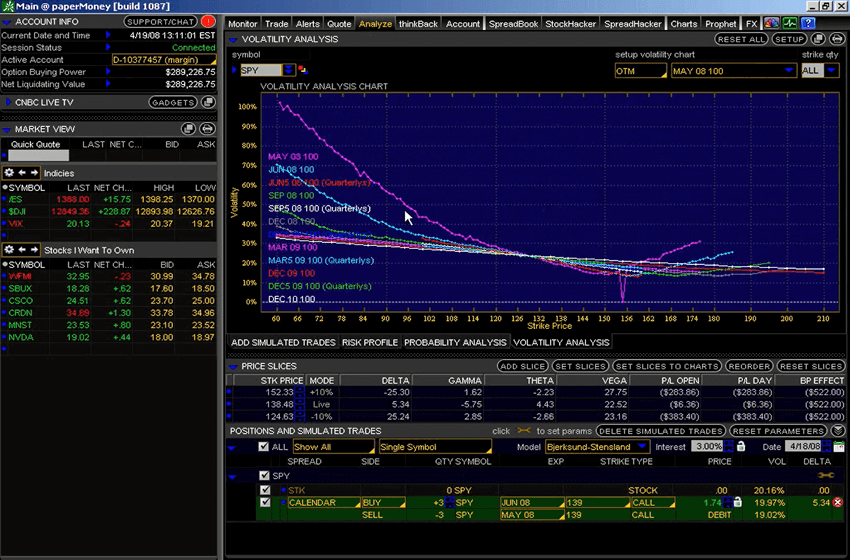Click the green heartbeat monitor icon

tap(789, 23)
